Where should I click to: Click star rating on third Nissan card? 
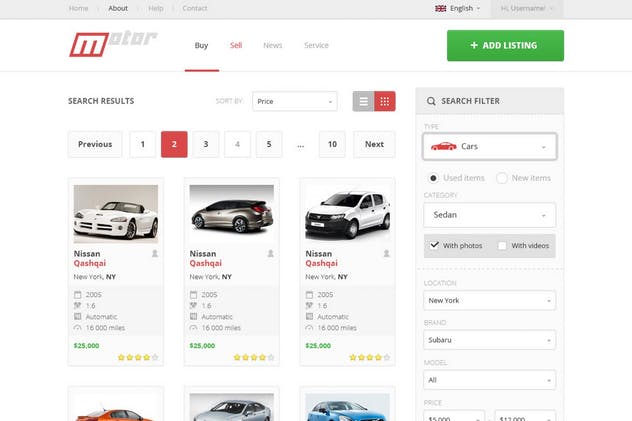tap(370, 357)
